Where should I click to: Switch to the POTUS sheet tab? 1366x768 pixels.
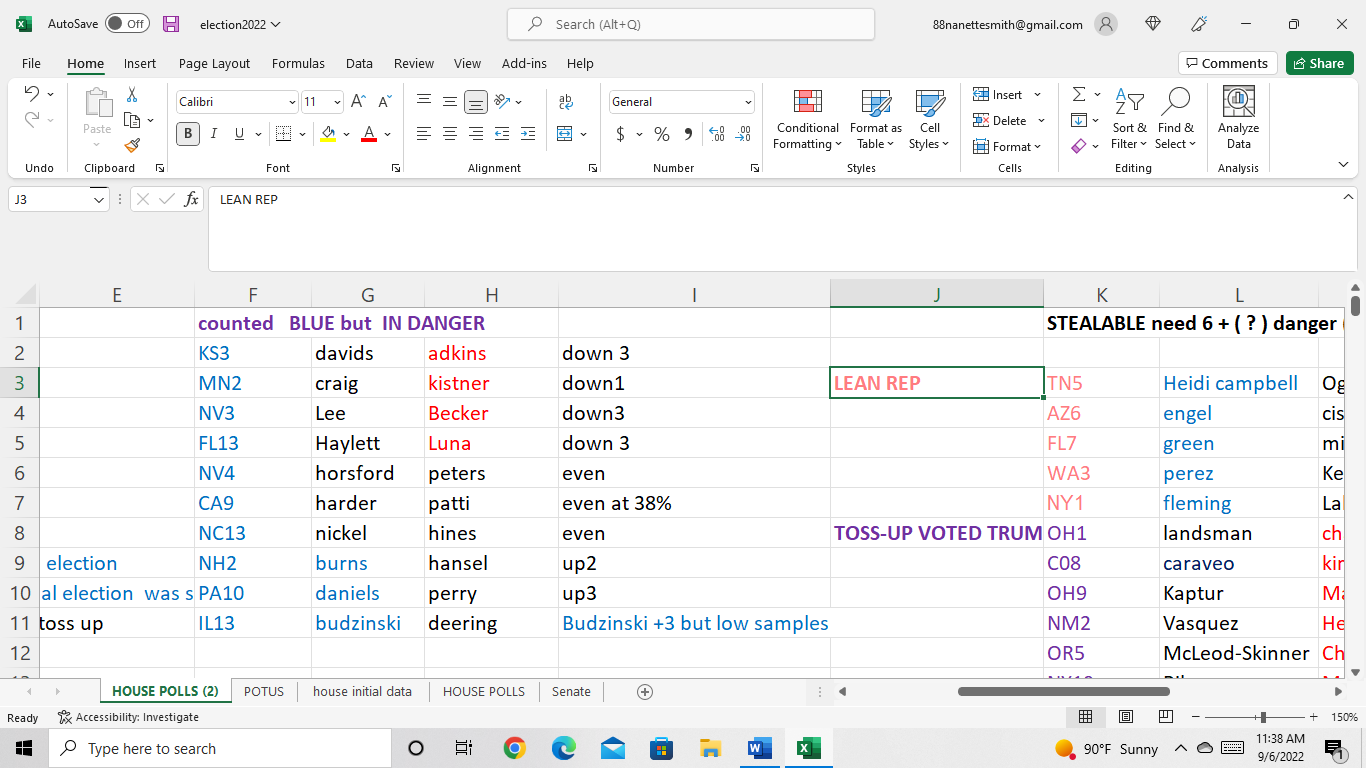pos(264,691)
